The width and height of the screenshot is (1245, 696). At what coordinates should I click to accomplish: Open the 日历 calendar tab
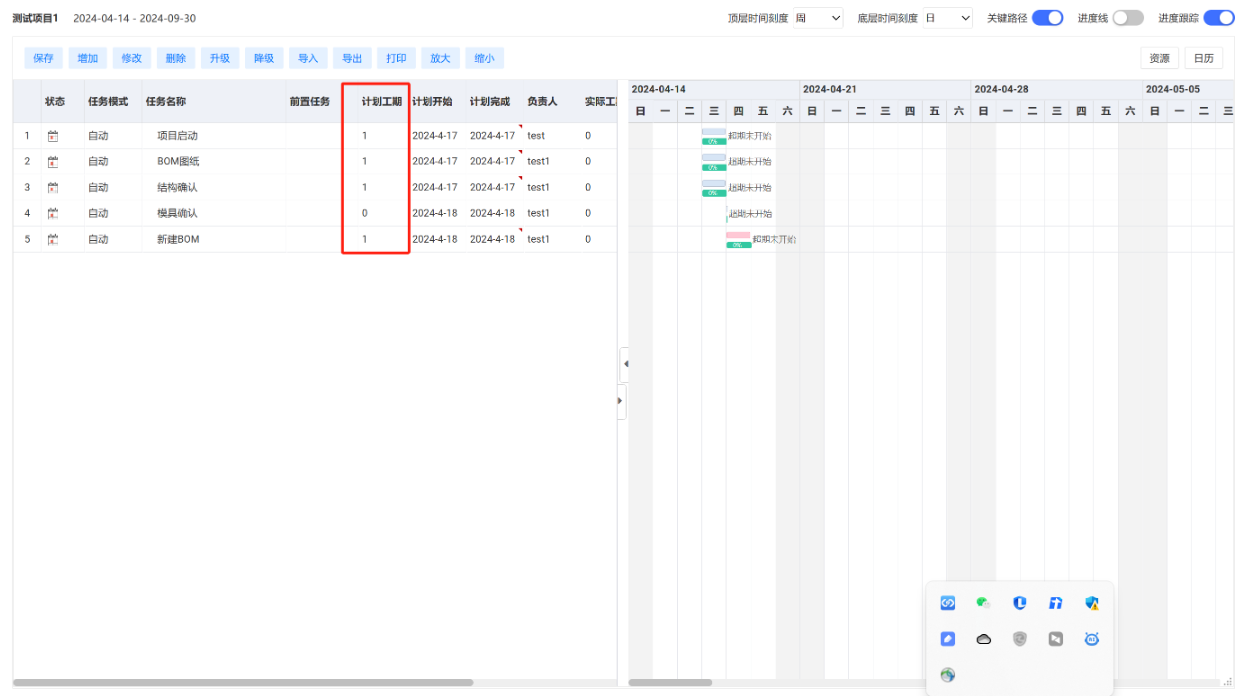1203,58
